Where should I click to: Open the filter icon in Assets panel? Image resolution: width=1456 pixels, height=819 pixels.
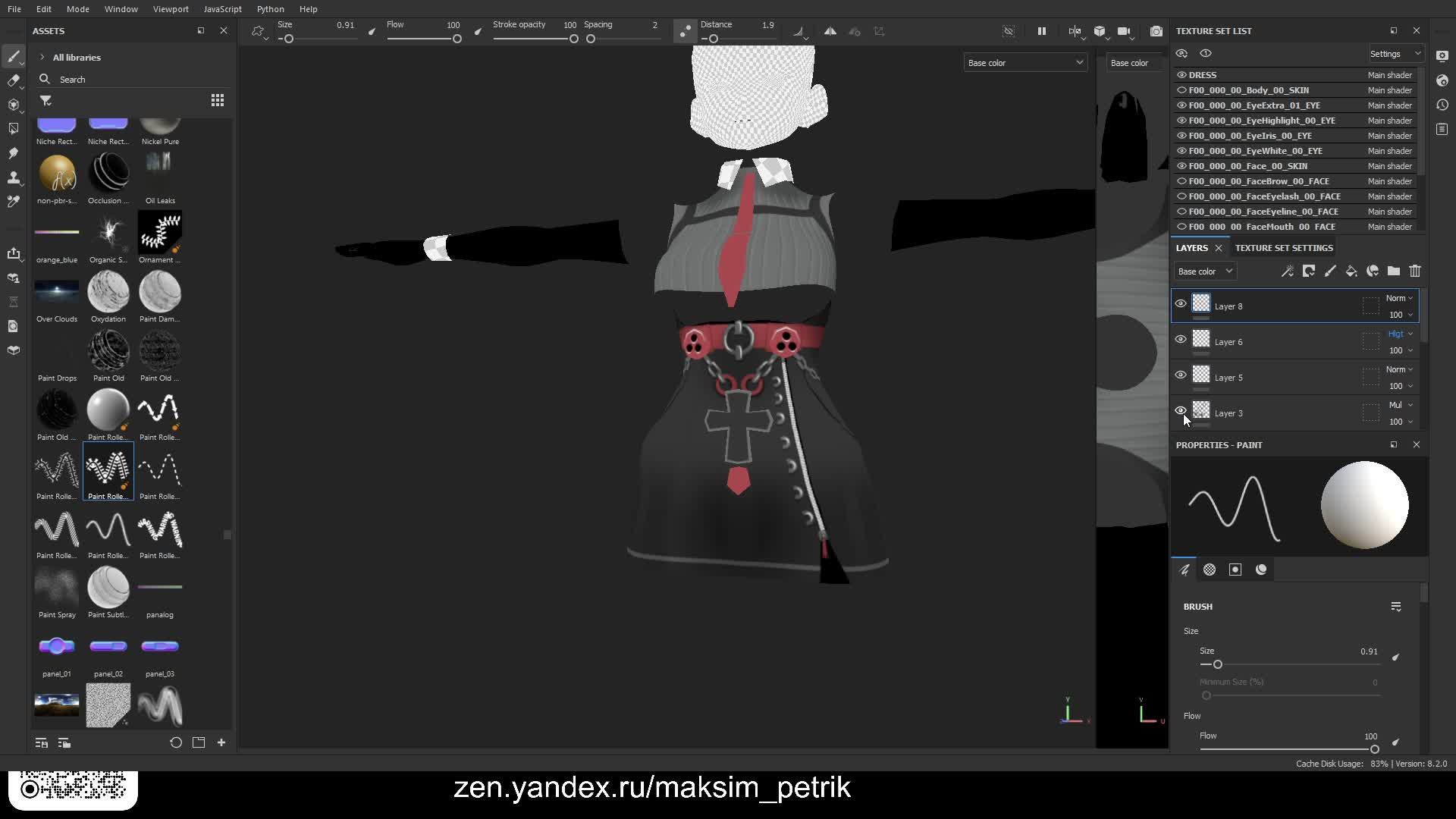[x=45, y=100]
